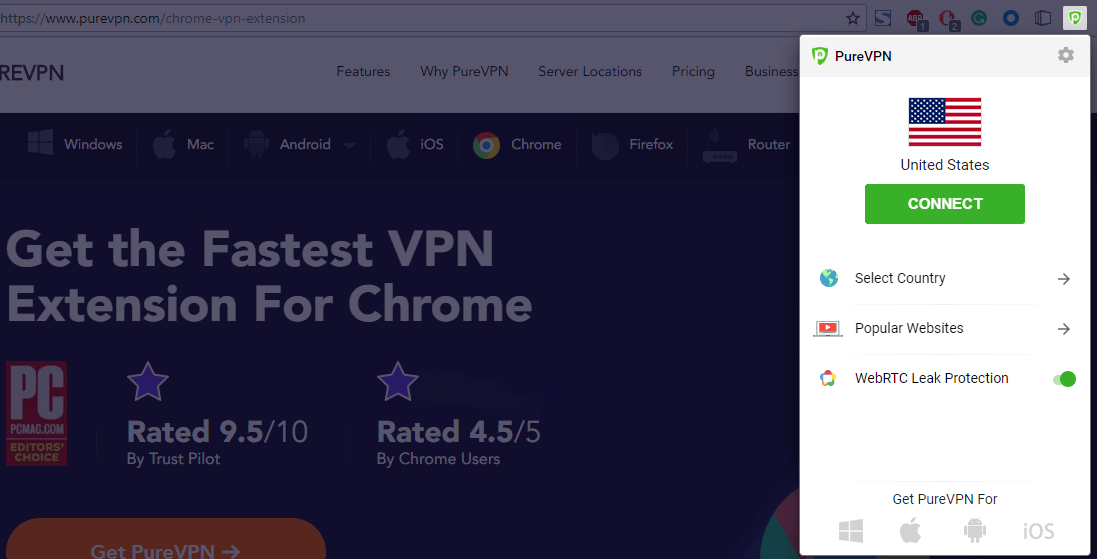The image size is (1097, 559).
Task: Click the PureVPN extension icon in the browser toolbar
Action: tap(1075, 18)
